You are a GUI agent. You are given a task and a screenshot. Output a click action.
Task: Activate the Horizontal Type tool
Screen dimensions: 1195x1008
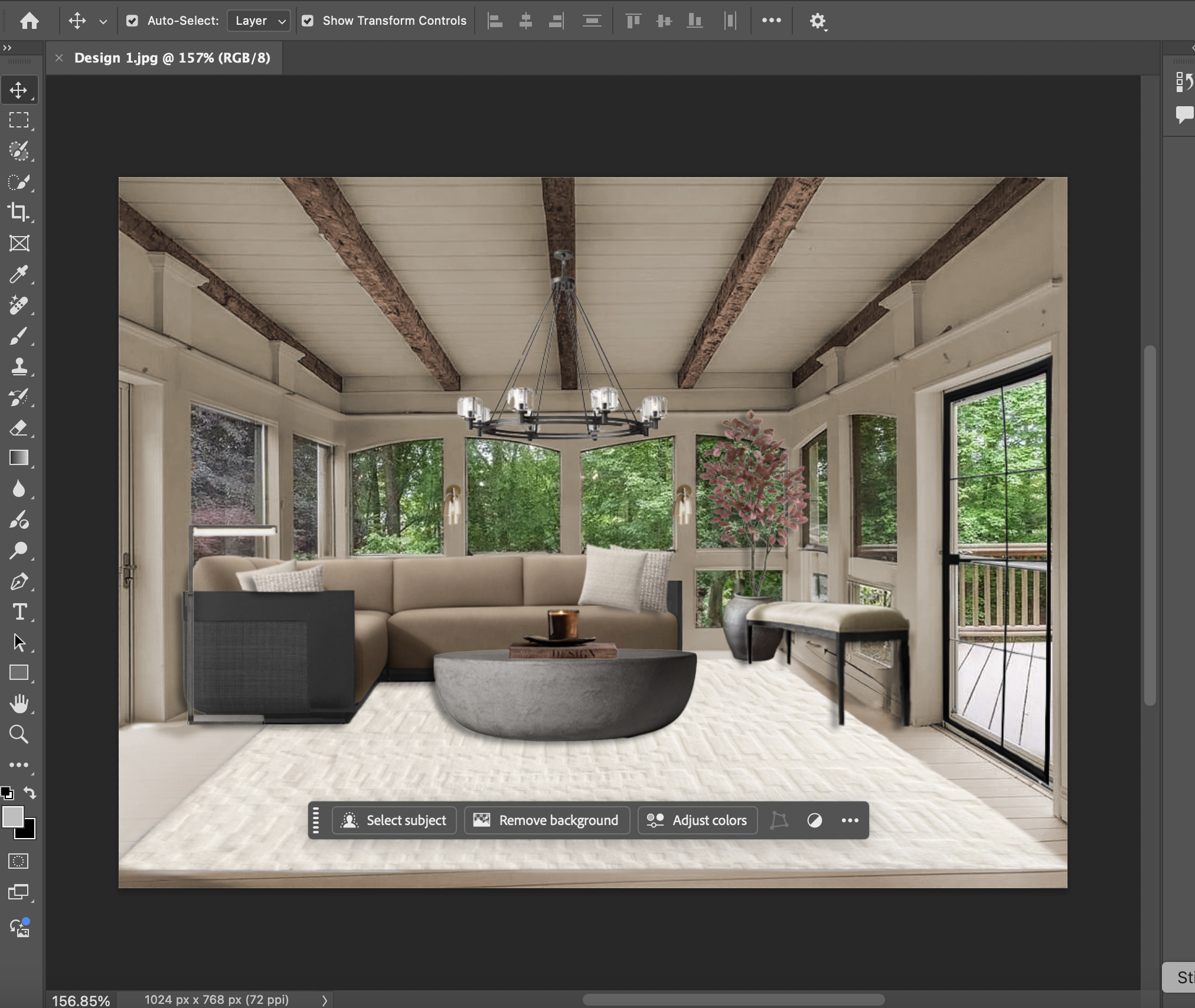[19, 612]
